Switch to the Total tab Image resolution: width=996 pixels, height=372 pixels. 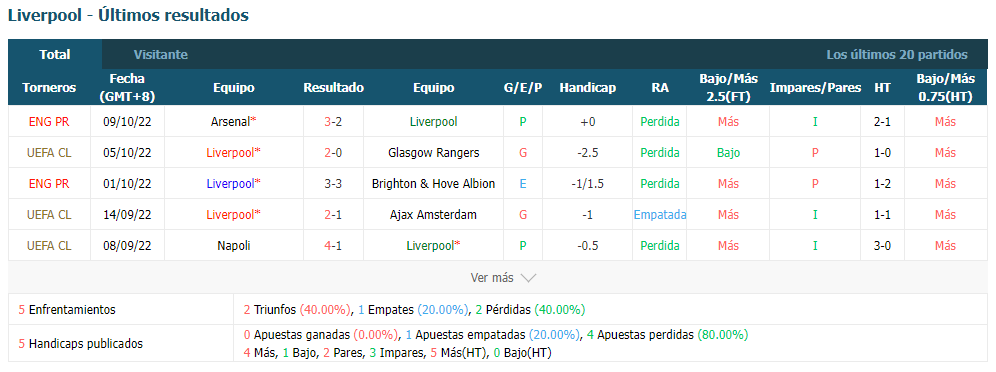55,55
